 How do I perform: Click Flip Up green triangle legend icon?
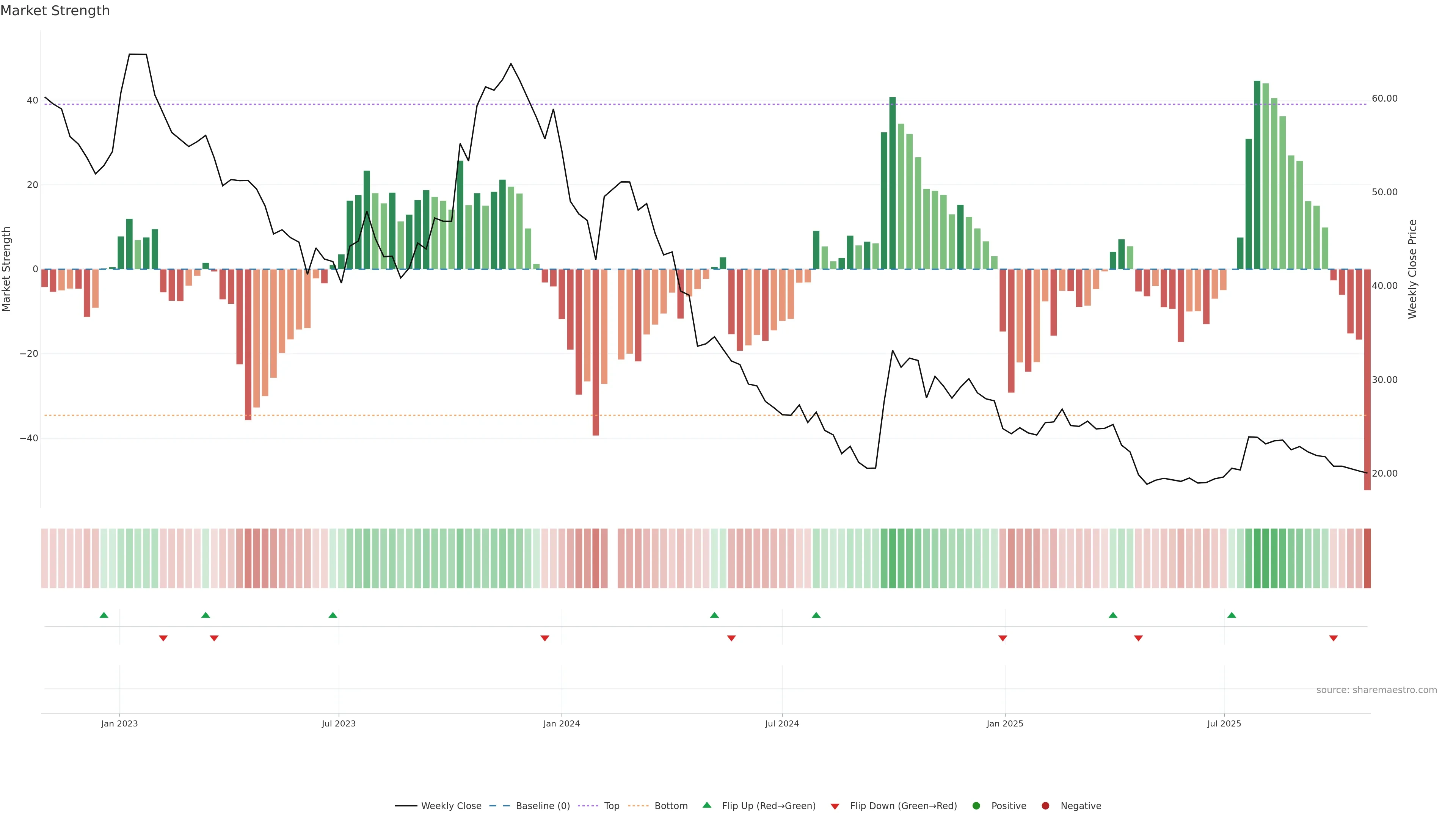coord(706,805)
